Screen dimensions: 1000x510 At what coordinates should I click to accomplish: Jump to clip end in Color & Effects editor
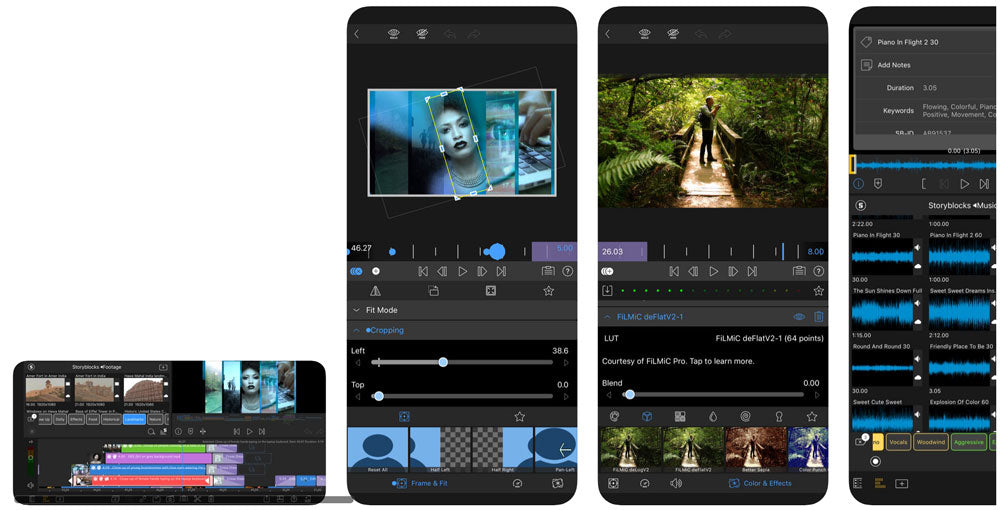(753, 271)
